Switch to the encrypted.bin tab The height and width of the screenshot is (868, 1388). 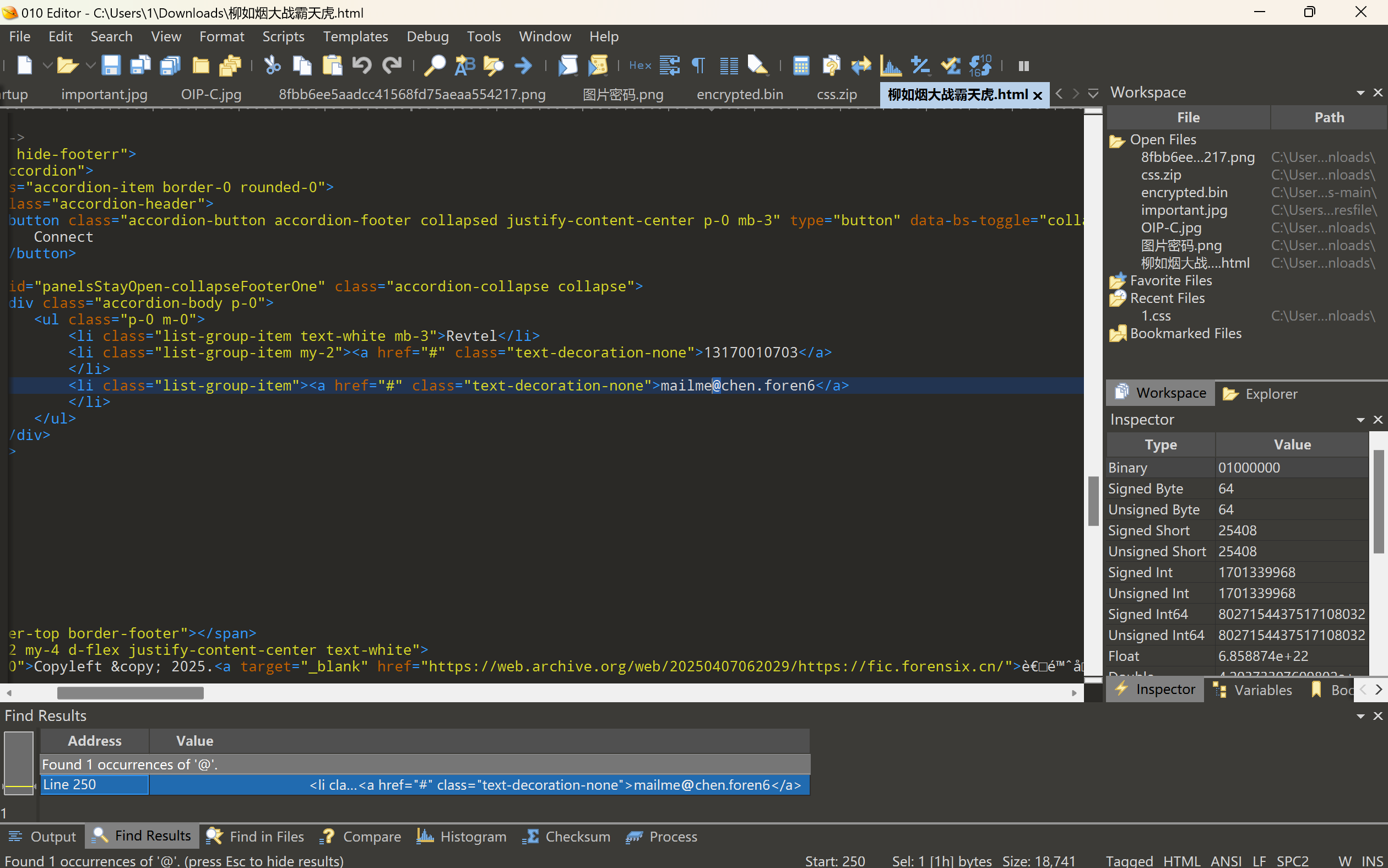[740, 94]
